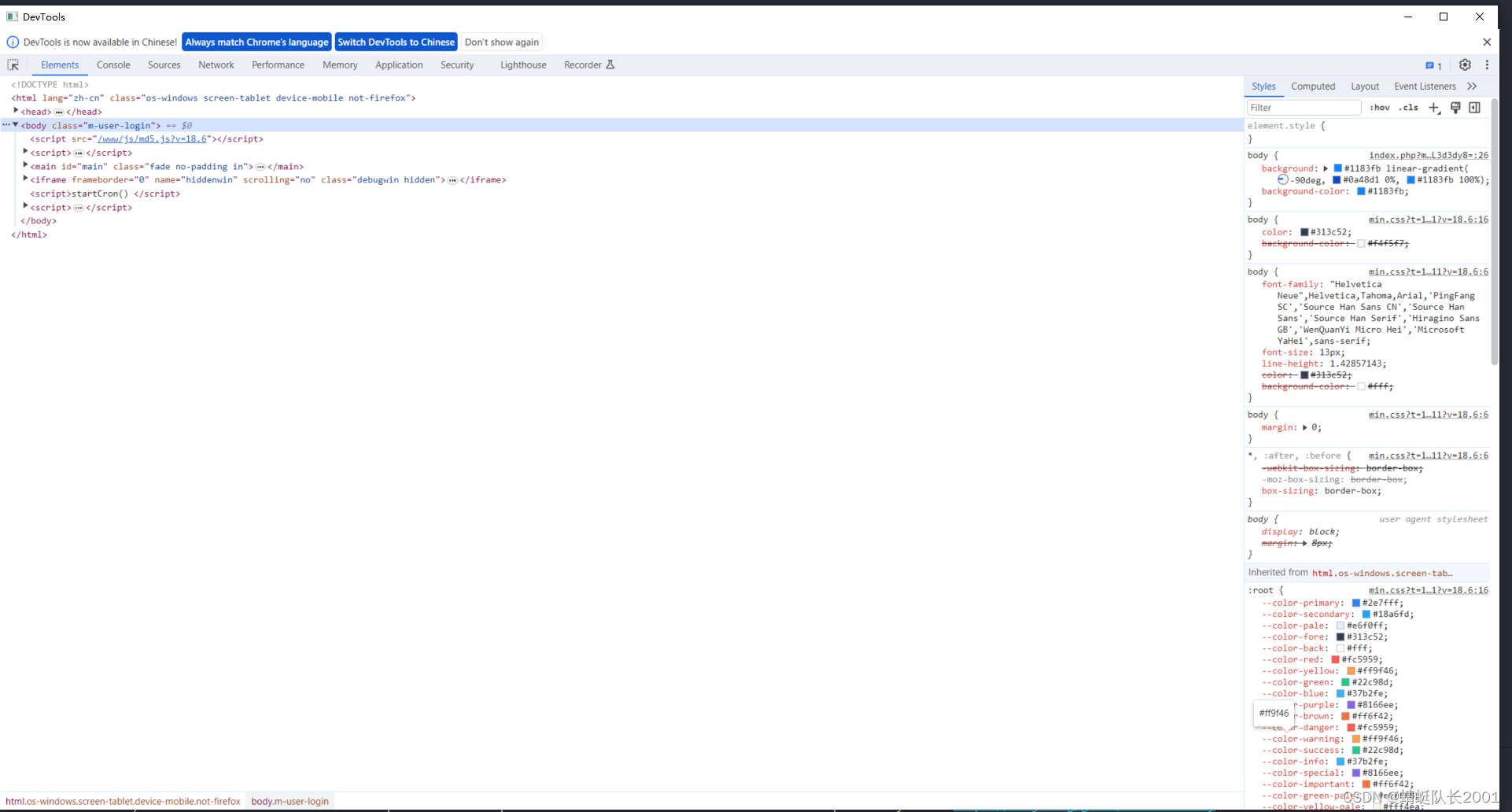The image size is (1512, 812).
Task: Open the --color-primary #2e7fff swatch
Action: tap(1356, 603)
